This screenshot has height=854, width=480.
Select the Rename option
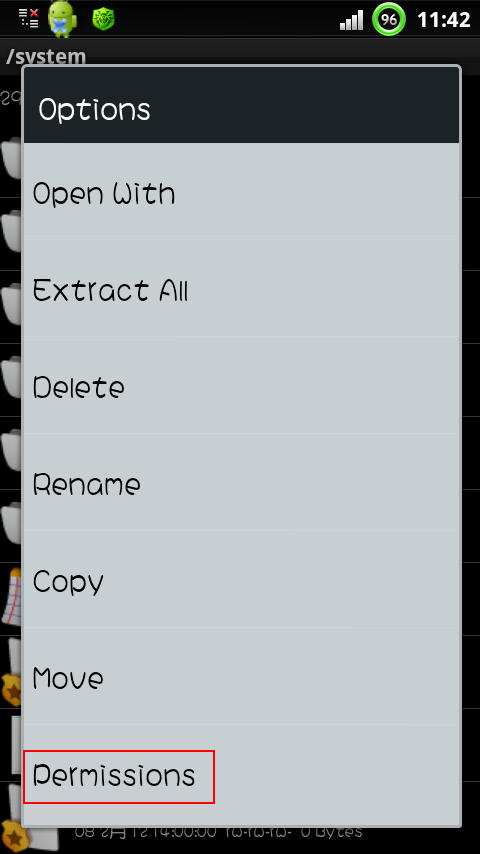tap(241, 482)
